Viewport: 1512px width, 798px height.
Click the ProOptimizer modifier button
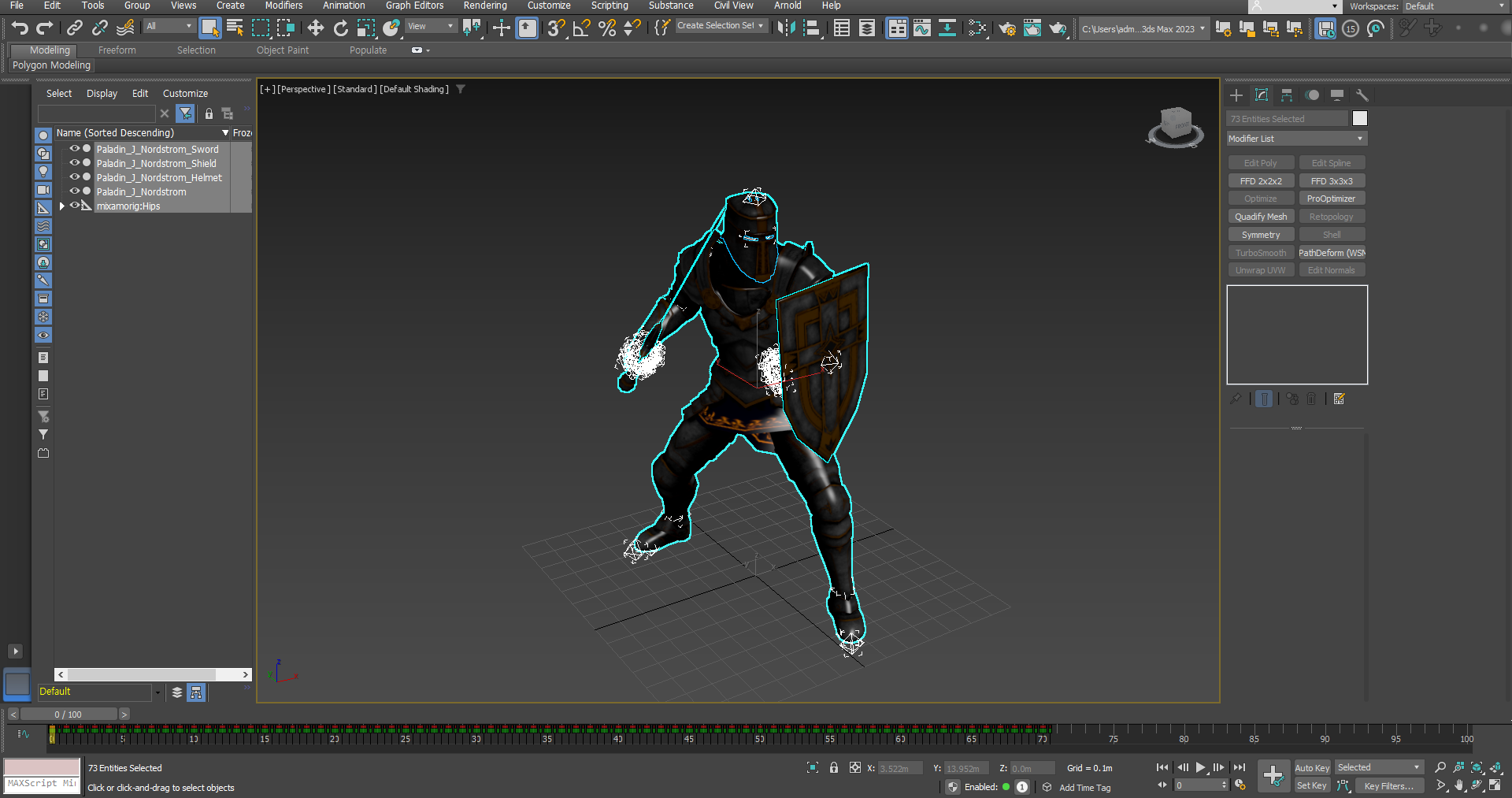[1331, 199]
